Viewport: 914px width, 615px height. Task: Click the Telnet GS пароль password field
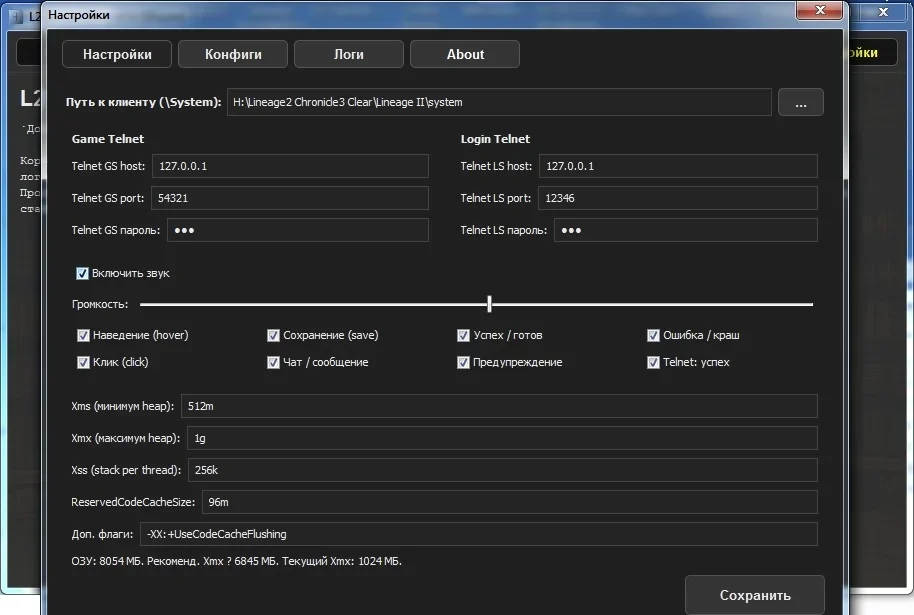[297, 230]
